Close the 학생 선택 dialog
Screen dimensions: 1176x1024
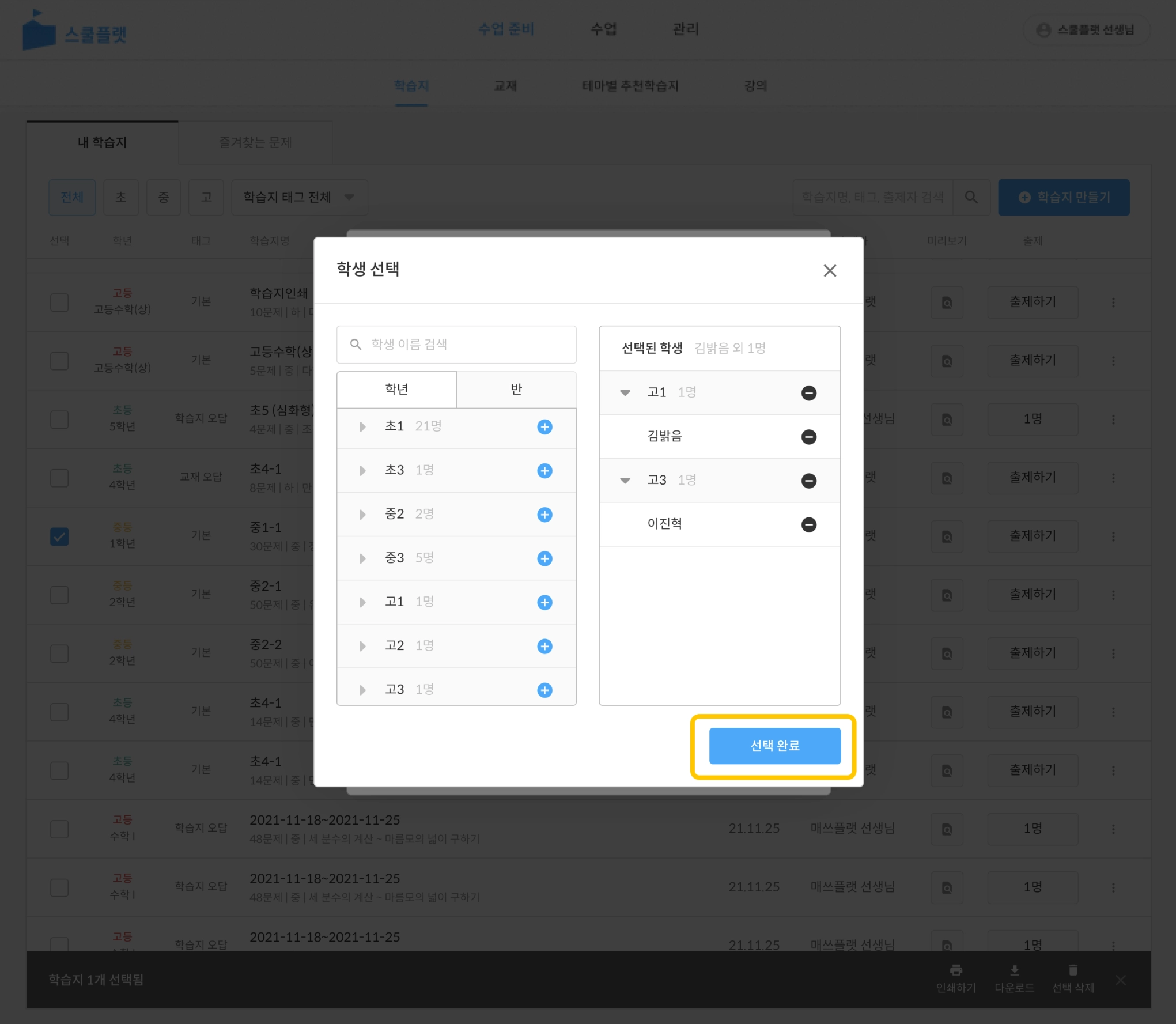(829, 270)
